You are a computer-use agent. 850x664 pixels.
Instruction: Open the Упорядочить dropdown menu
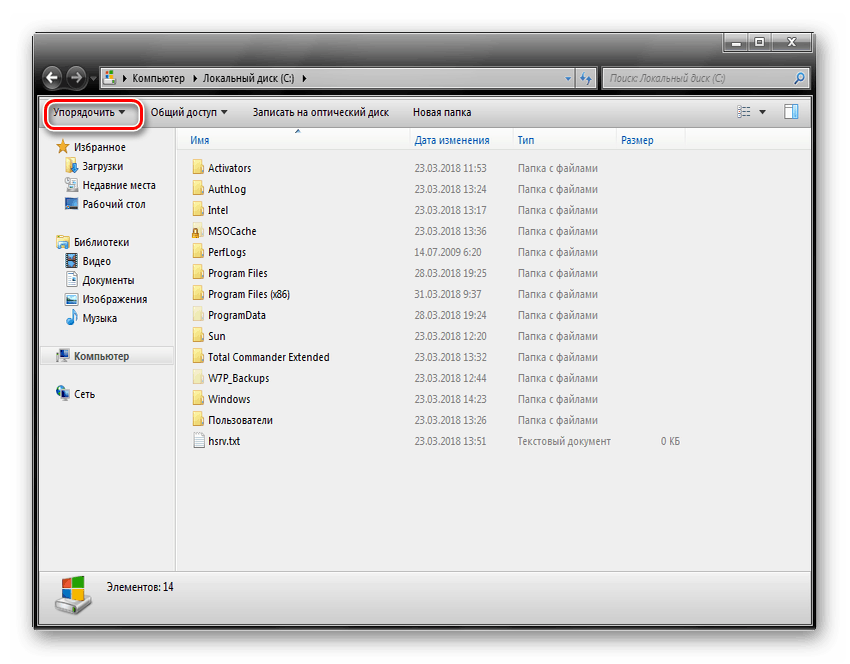(x=89, y=112)
